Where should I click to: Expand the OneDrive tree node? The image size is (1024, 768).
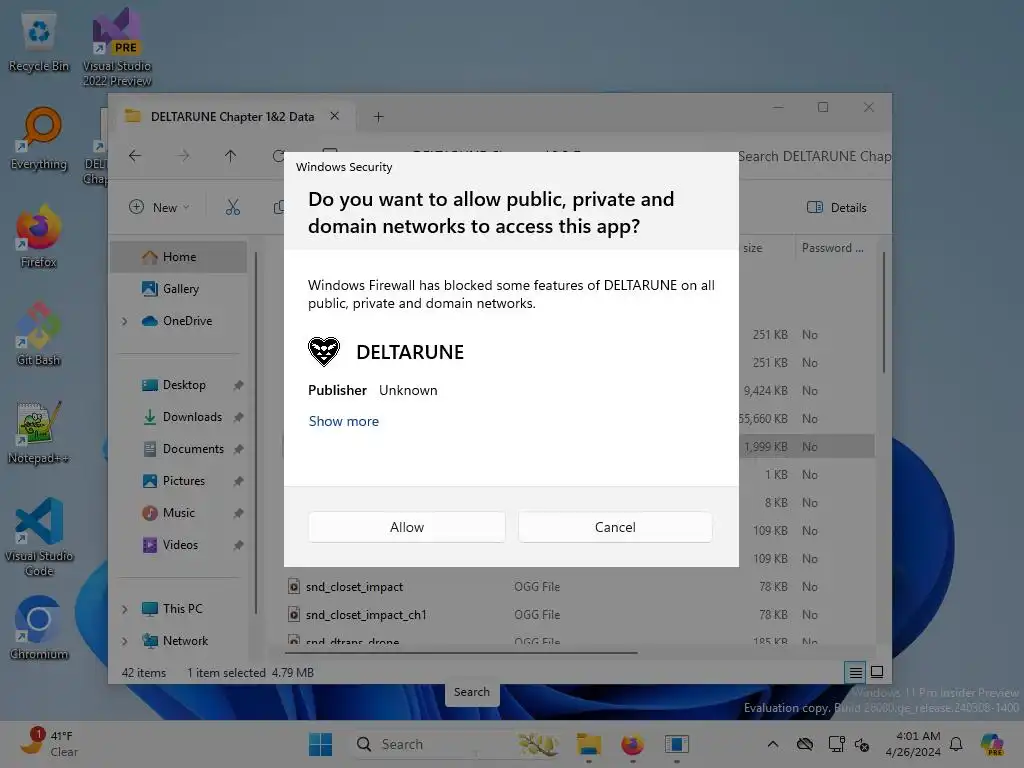pos(124,321)
